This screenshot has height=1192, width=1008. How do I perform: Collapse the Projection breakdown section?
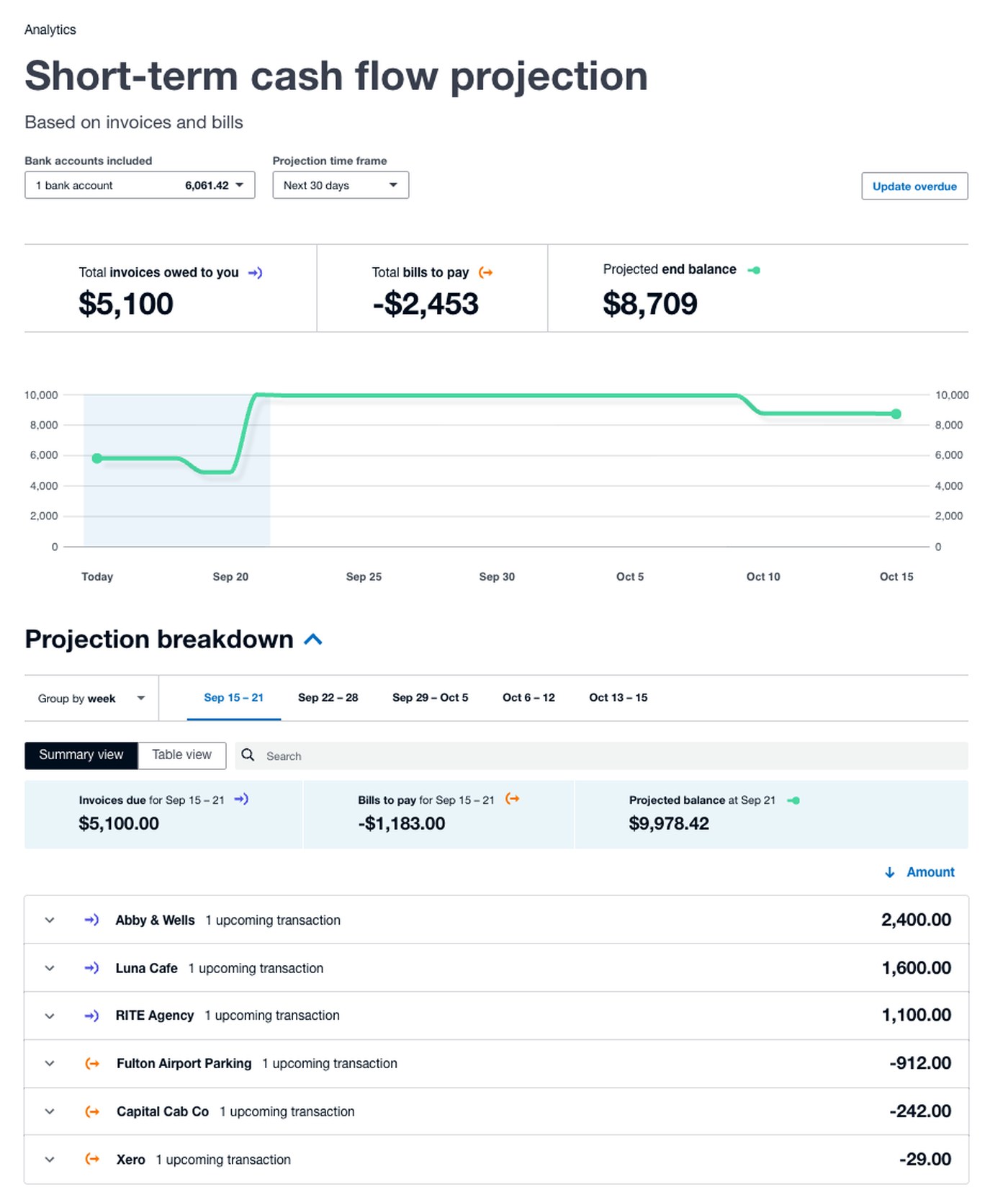point(312,640)
